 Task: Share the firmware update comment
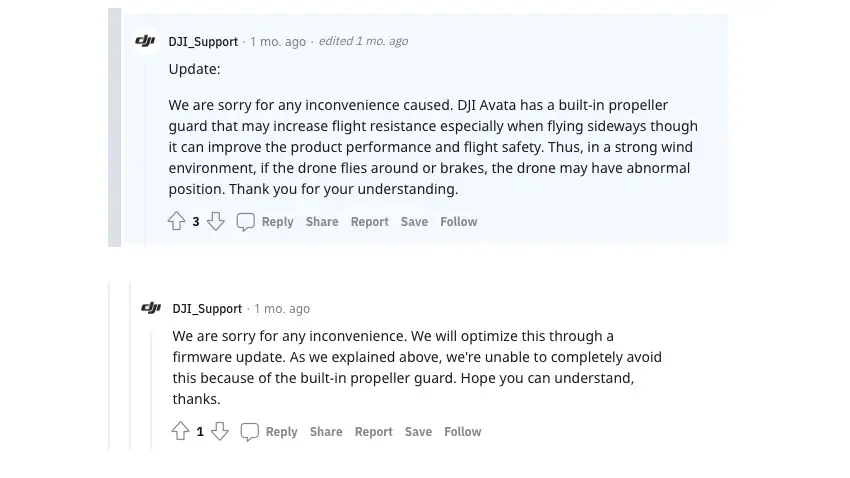pyautogui.click(x=326, y=432)
